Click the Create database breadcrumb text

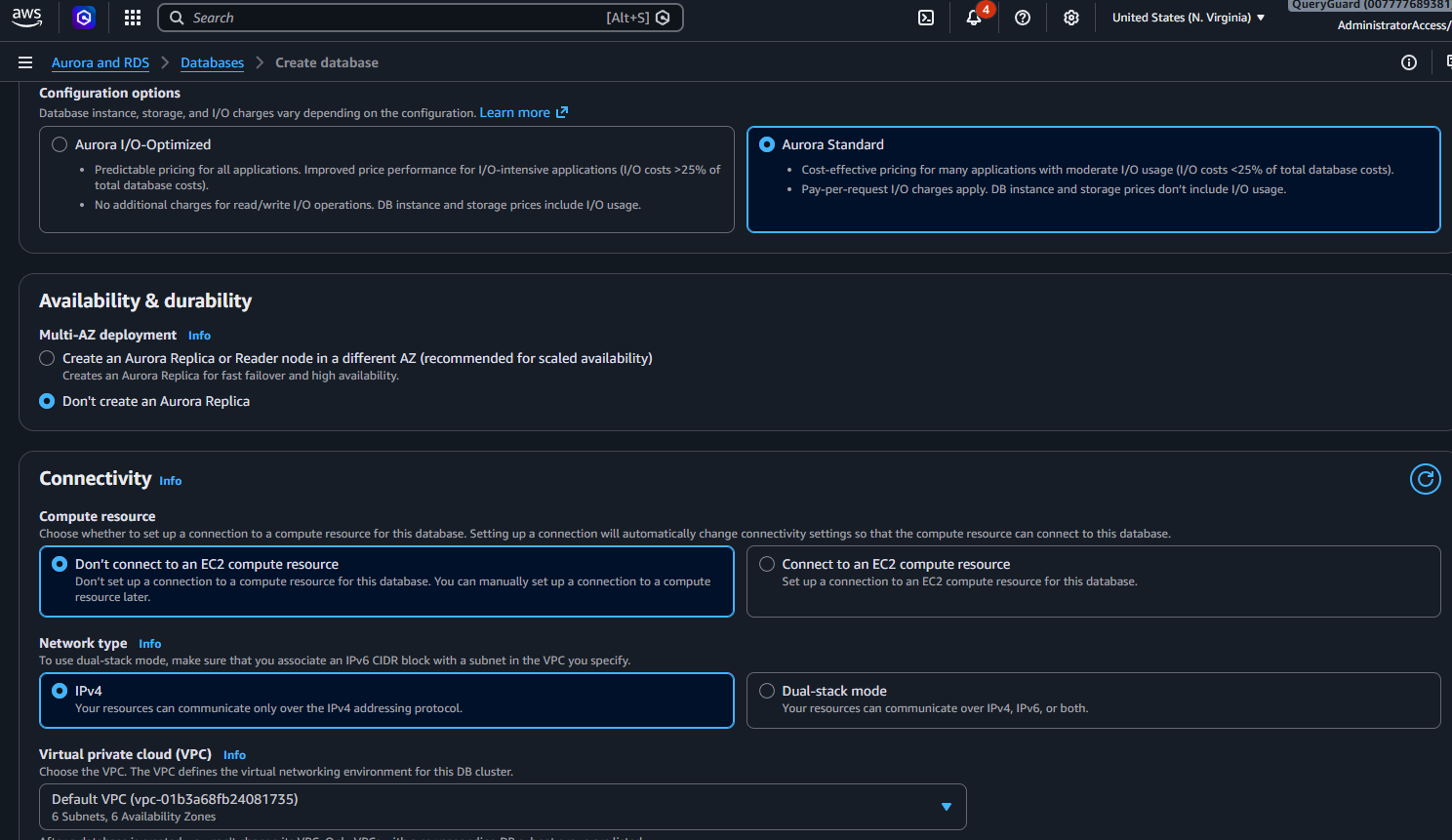[x=327, y=62]
